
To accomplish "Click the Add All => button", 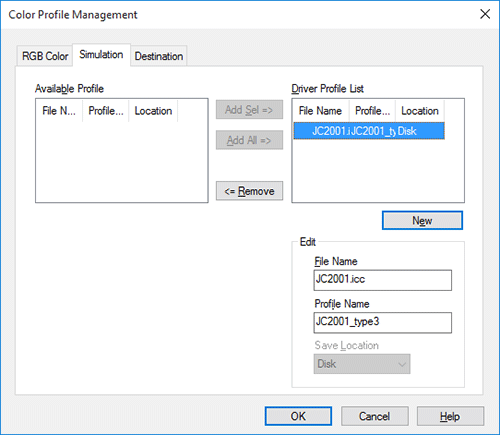I will click(249, 140).
